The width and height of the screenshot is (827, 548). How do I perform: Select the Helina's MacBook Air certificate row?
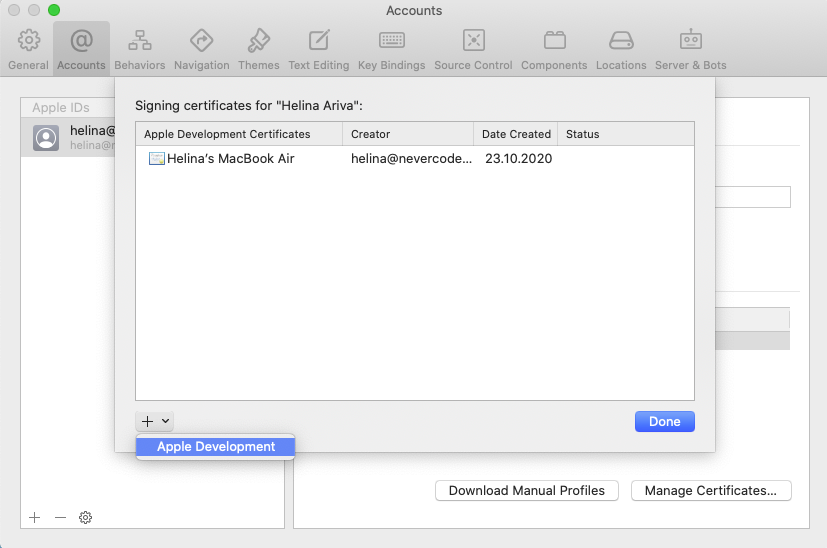click(415, 158)
